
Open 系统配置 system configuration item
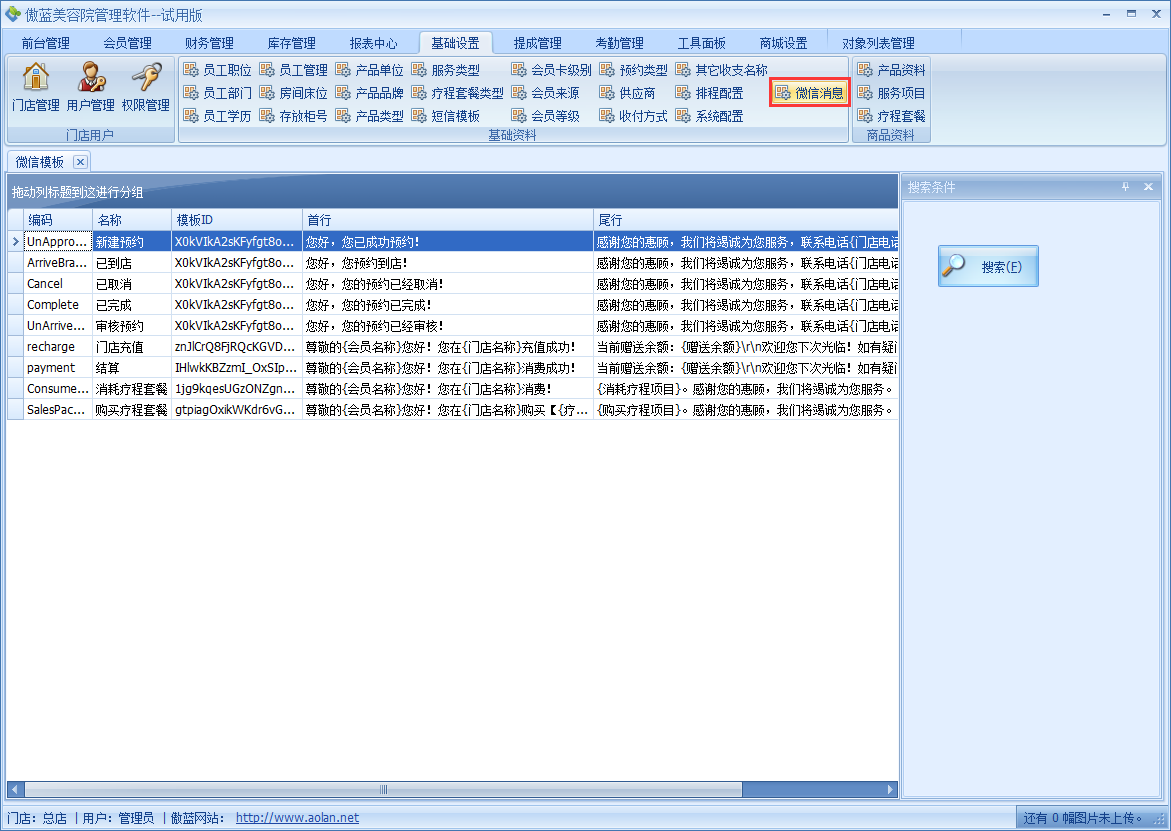click(709, 116)
